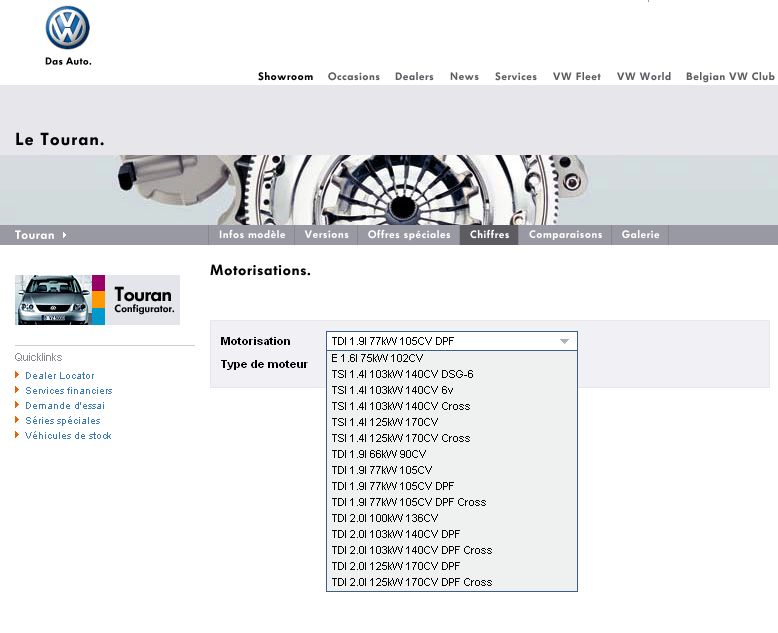
Task: Open Véhicules de stock quicklink
Action: pyautogui.click(x=68, y=436)
